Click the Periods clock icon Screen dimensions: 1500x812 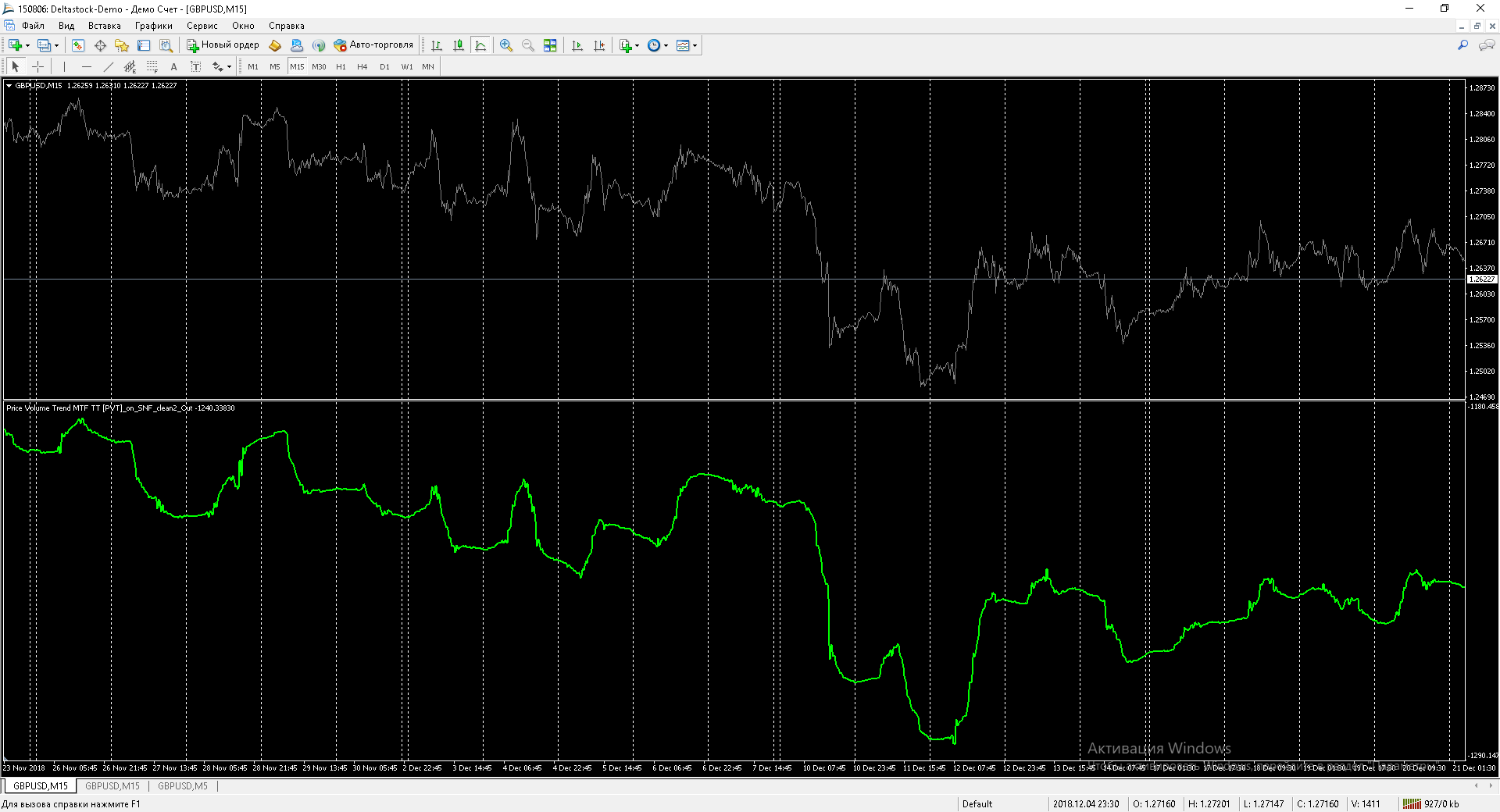pos(654,45)
